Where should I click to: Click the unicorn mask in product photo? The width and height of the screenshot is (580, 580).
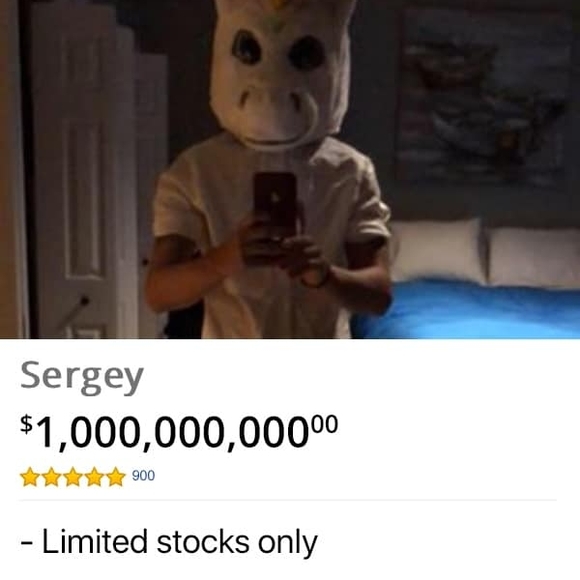[x=281, y=72]
